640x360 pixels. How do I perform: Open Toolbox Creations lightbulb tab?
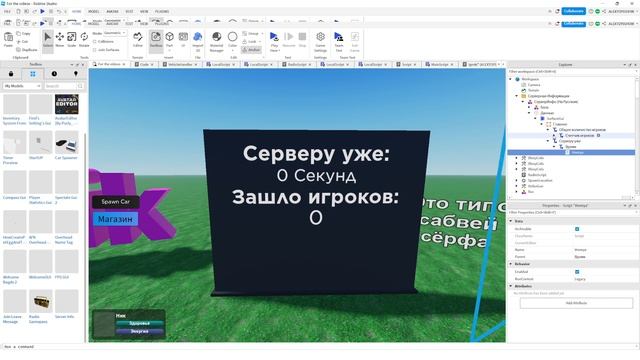76,74
